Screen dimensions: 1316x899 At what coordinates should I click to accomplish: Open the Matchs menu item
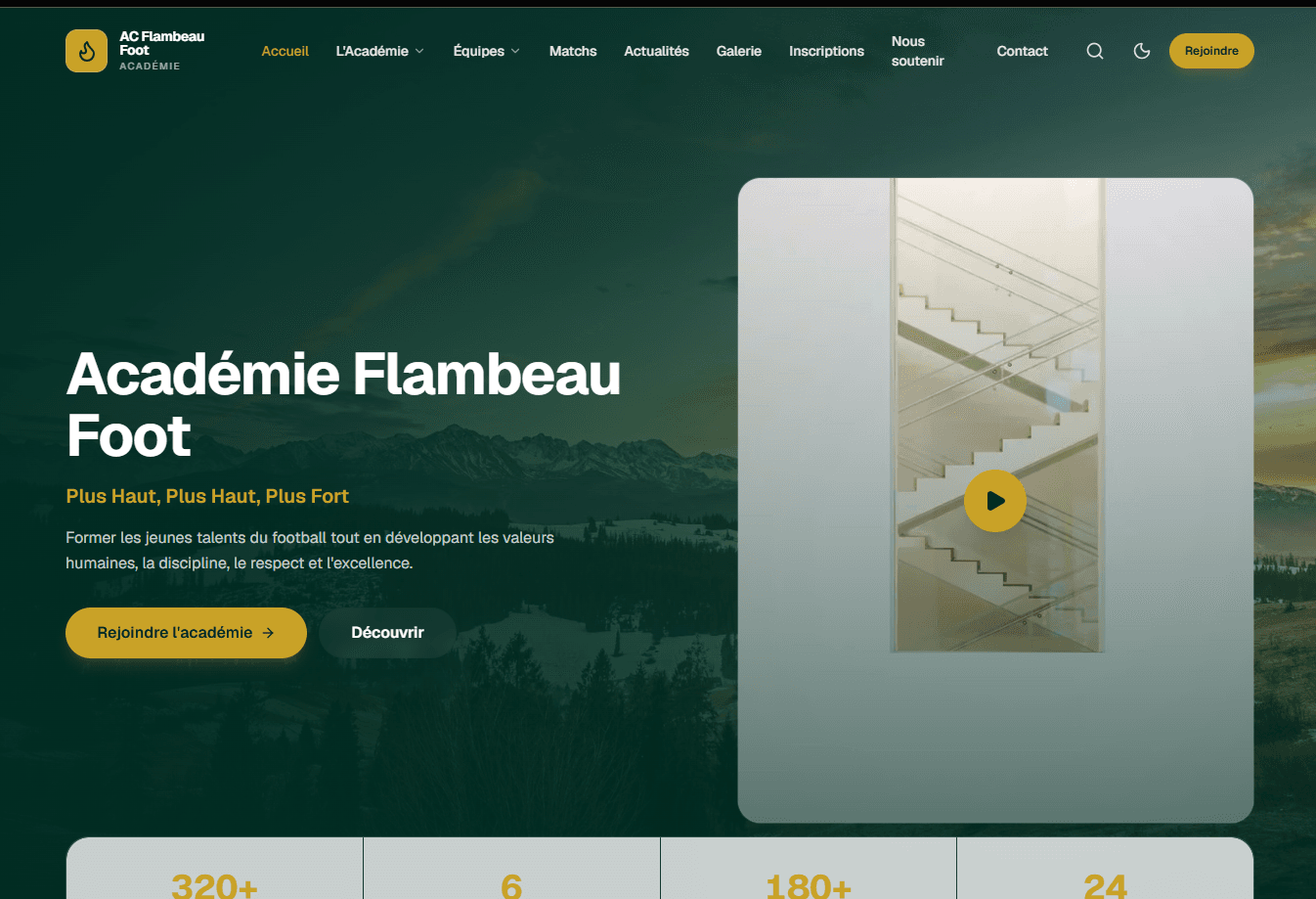click(573, 51)
